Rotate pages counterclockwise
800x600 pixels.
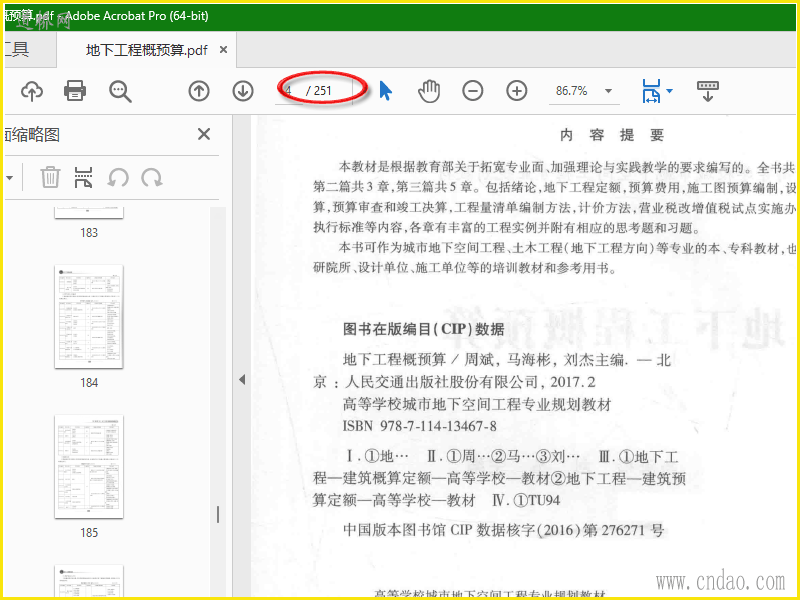tap(118, 178)
